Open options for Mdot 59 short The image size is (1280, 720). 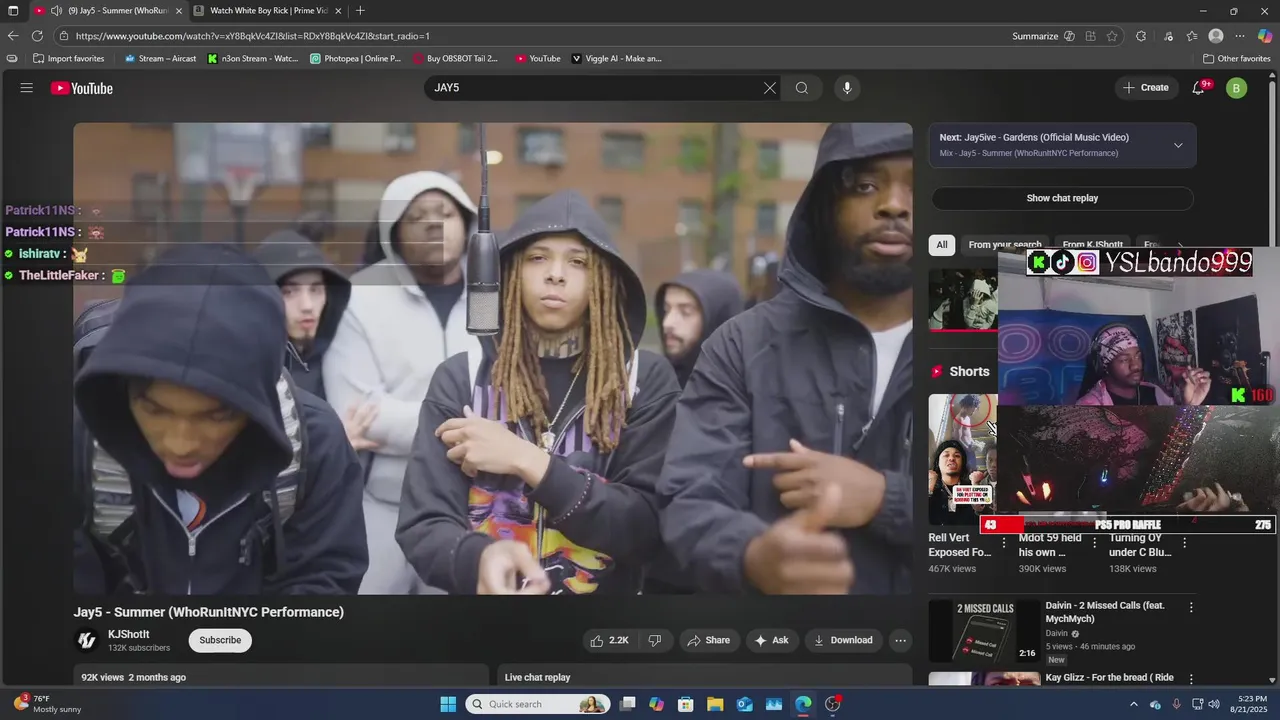1094,543
